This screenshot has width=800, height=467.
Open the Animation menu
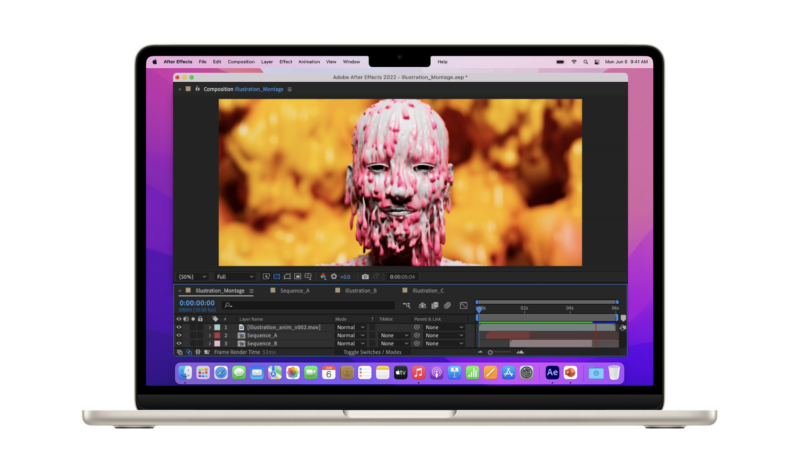pyautogui.click(x=309, y=62)
